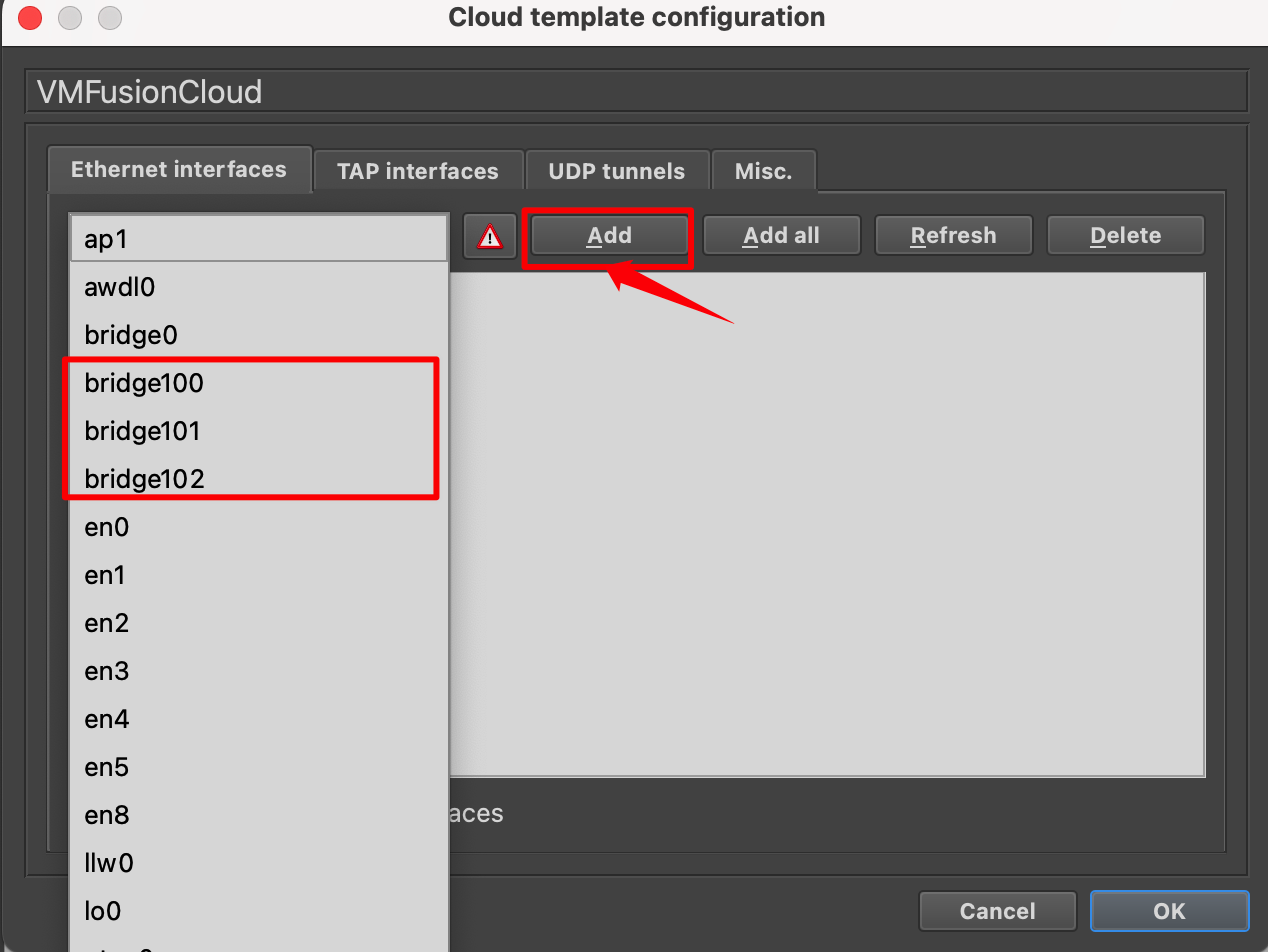Viewport: 1268px width, 952px height.
Task: Choose en5 in the dropdown list
Action: [107, 767]
